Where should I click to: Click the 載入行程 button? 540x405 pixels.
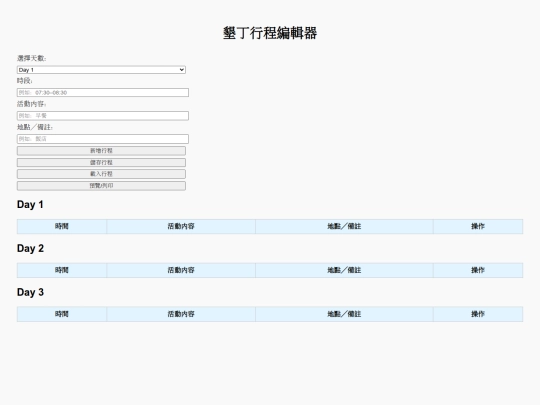pyautogui.click(x=101, y=174)
